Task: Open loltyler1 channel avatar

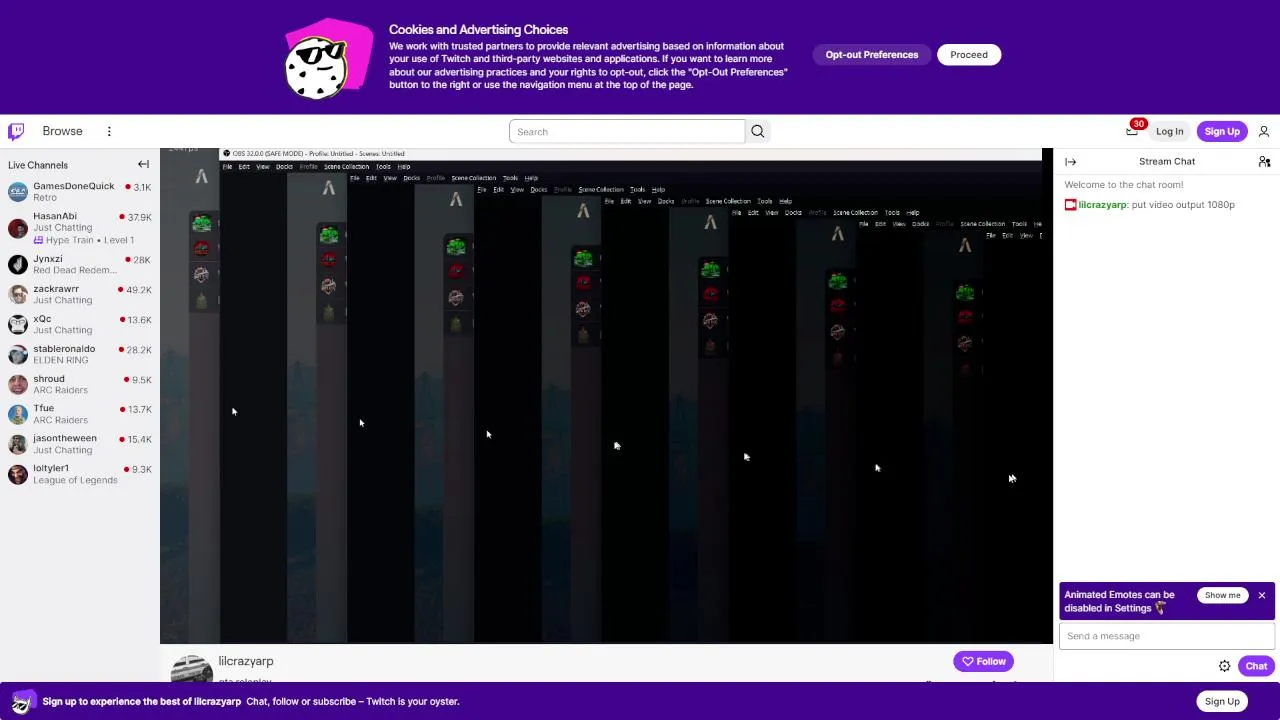Action: click(18, 474)
